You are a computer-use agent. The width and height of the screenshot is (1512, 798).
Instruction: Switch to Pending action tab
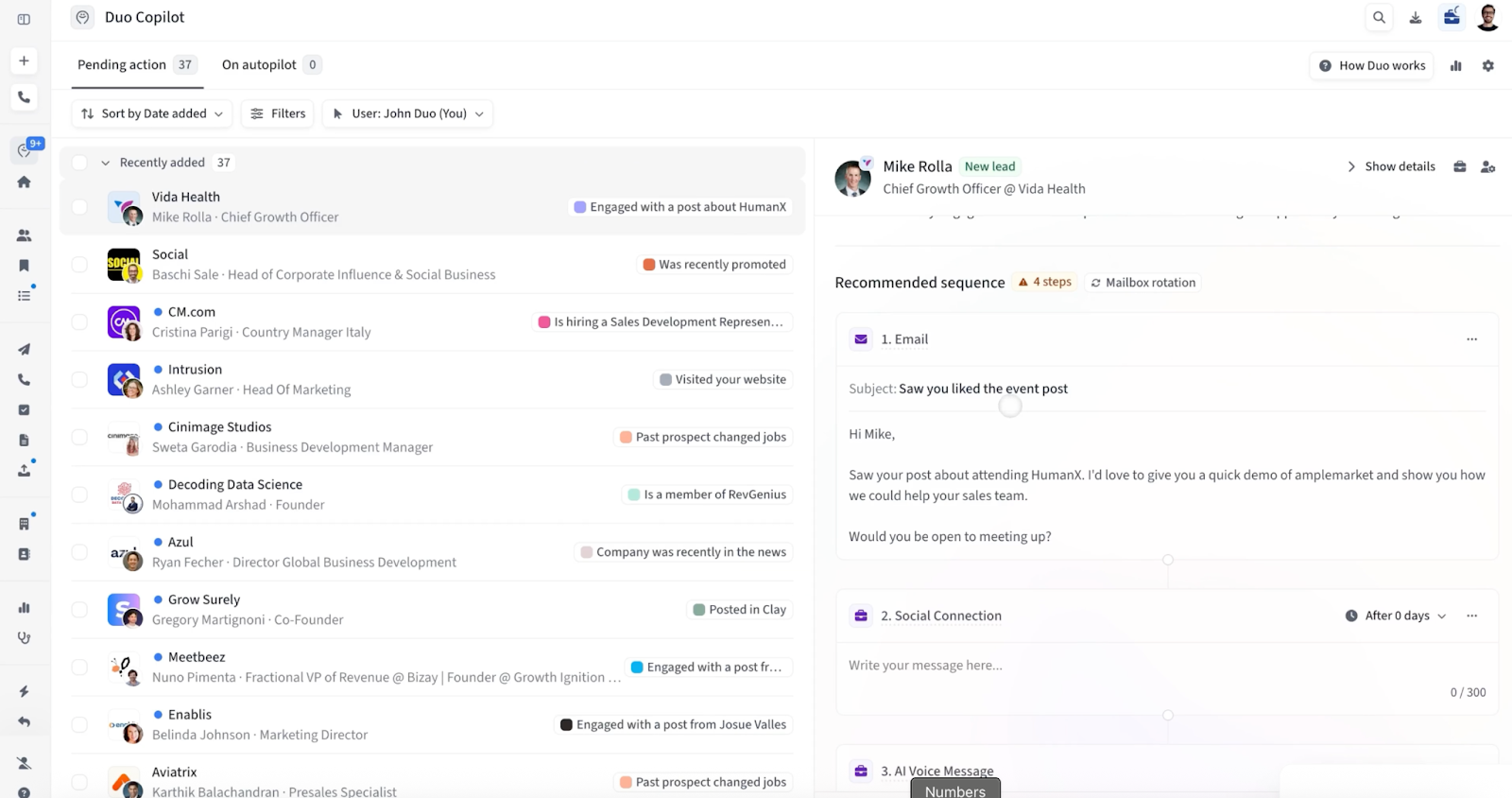137,64
